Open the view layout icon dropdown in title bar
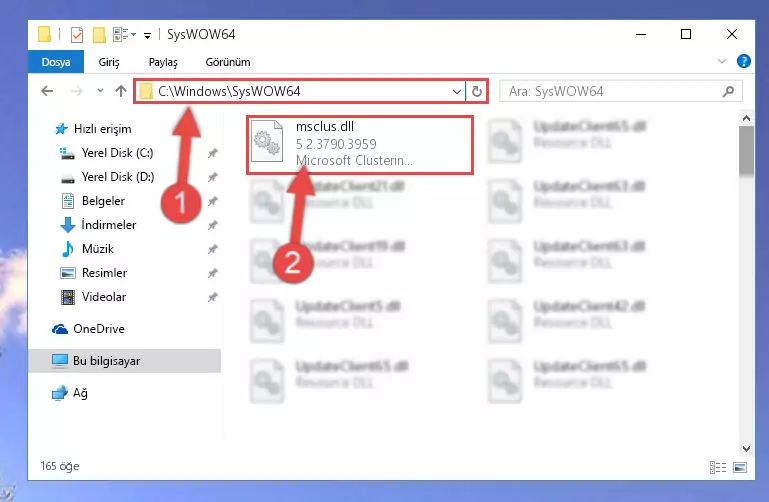The width and height of the screenshot is (769, 502). (124, 35)
